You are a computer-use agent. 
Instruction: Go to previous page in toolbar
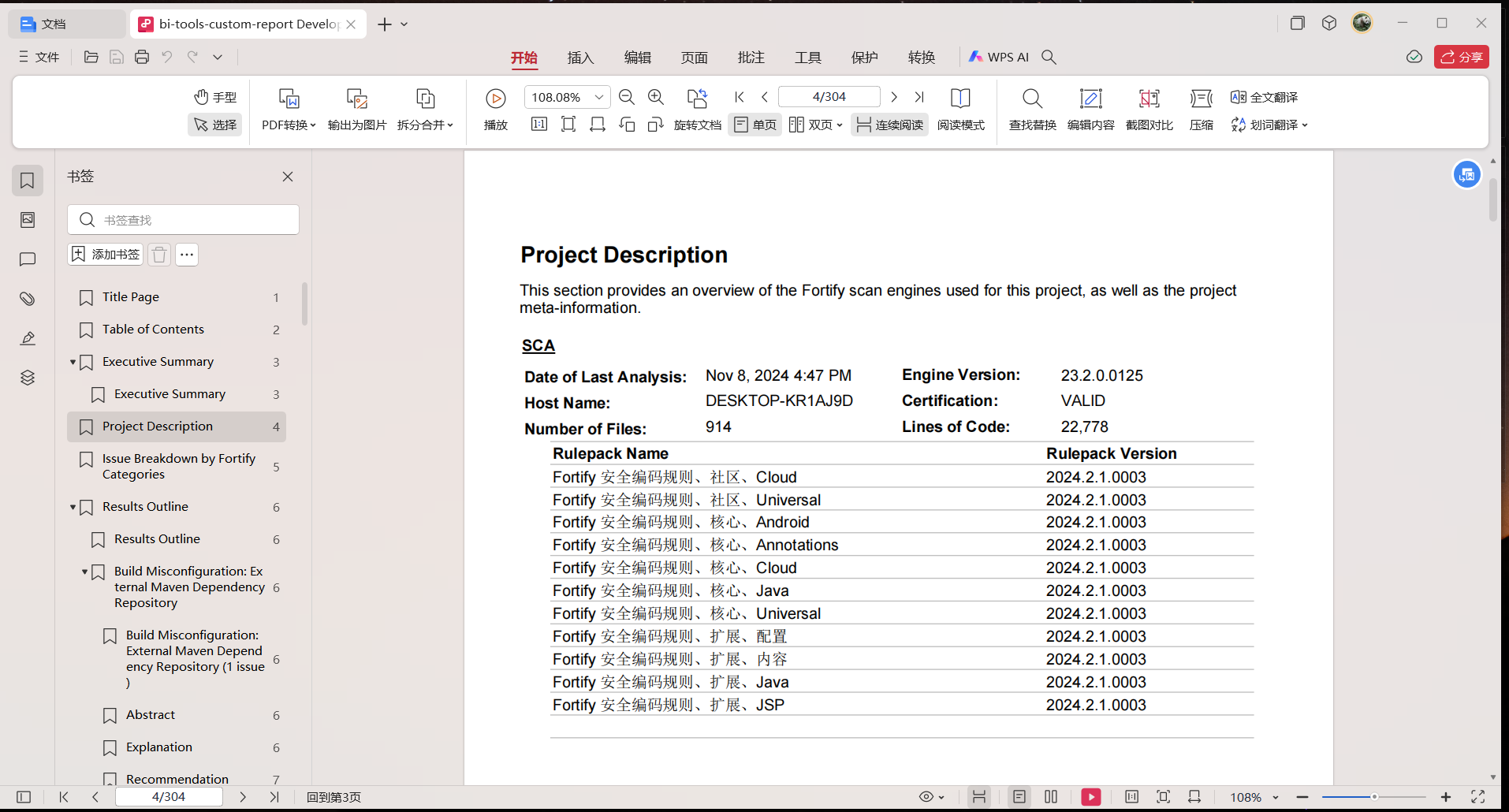pos(764,97)
